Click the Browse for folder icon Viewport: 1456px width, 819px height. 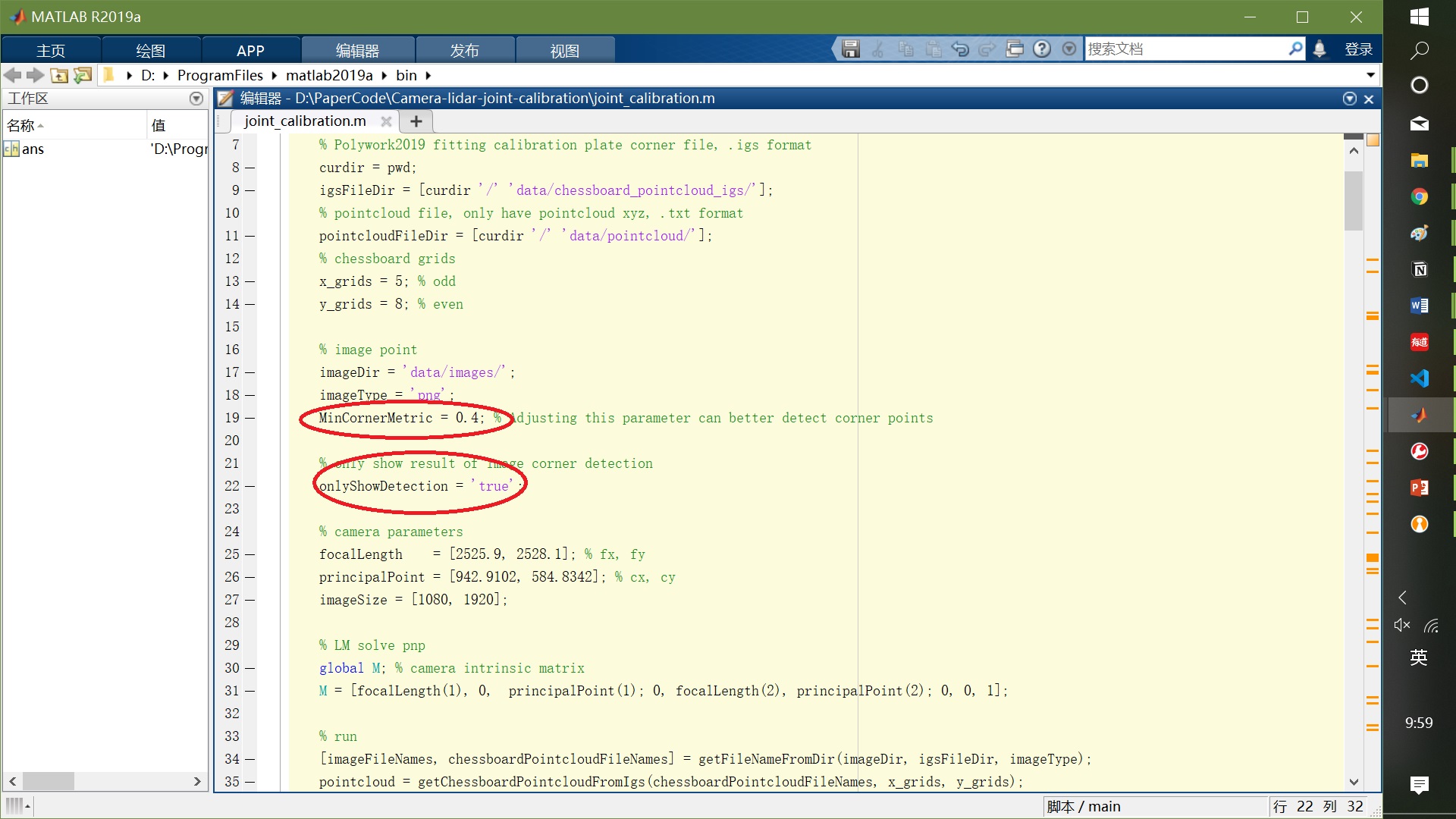[x=83, y=75]
